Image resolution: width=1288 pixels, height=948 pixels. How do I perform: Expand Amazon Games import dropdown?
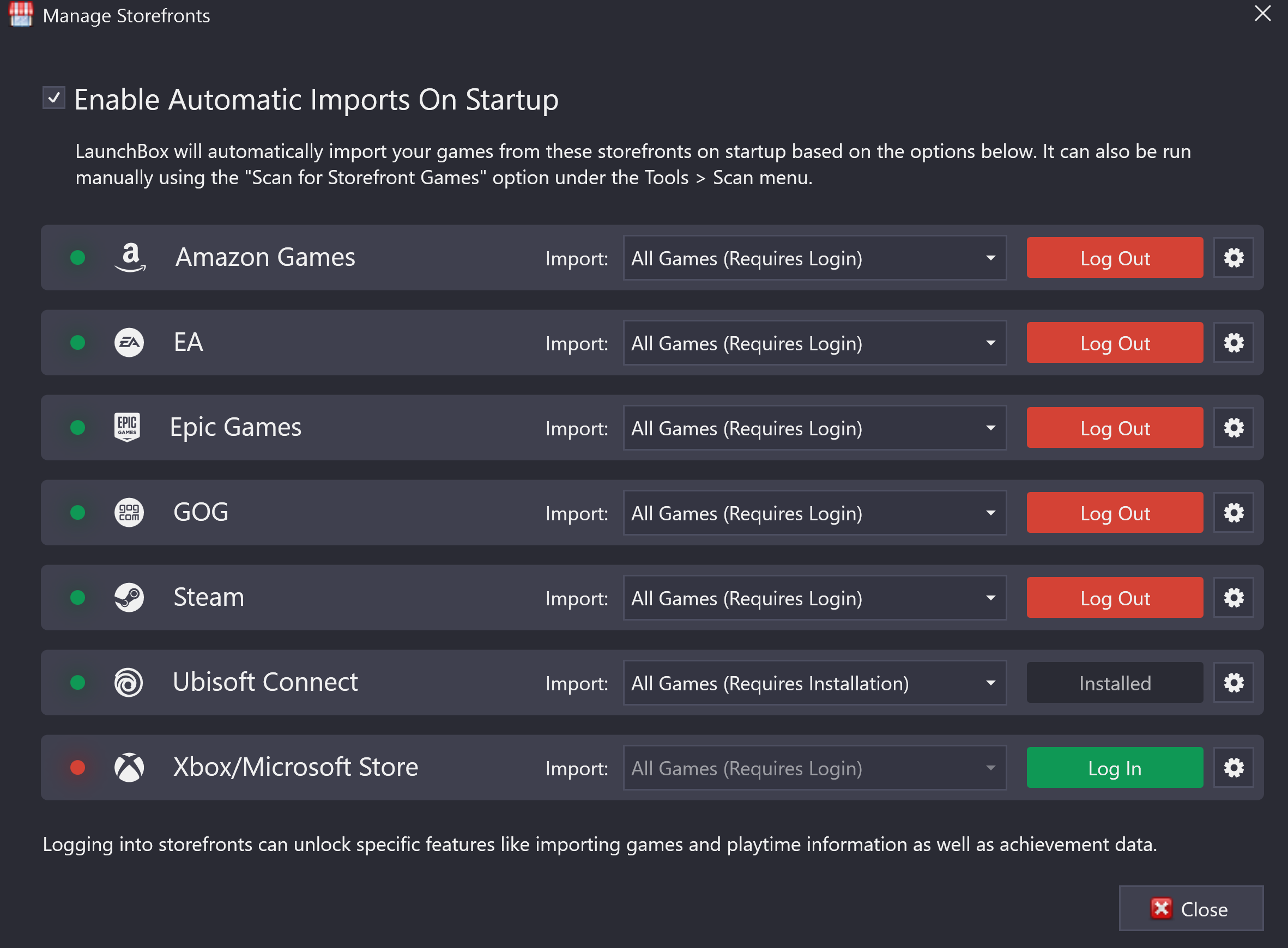[x=814, y=258]
